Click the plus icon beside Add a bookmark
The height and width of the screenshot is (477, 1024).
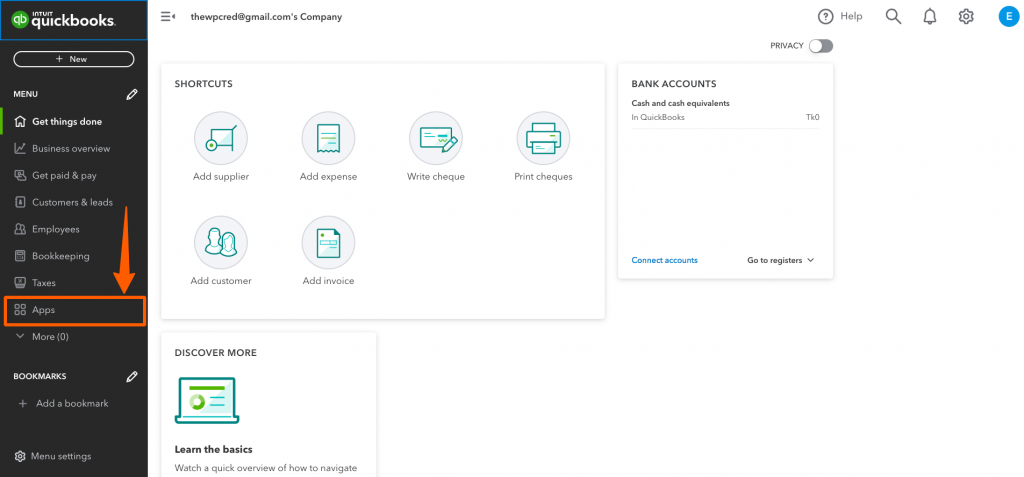pos(23,403)
